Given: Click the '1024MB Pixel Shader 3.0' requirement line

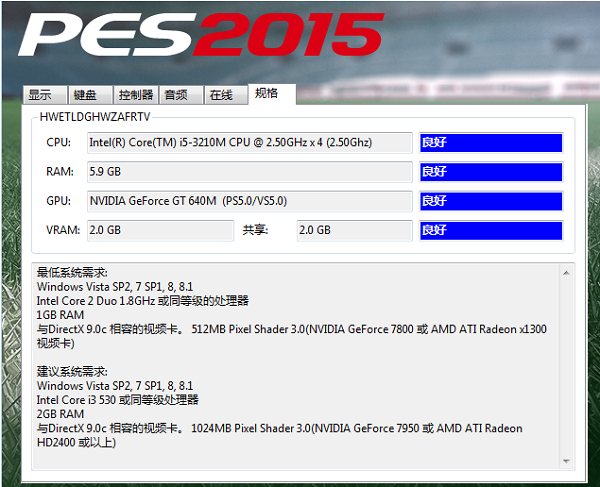Looking at the screenshot, I should pos(280,428).
